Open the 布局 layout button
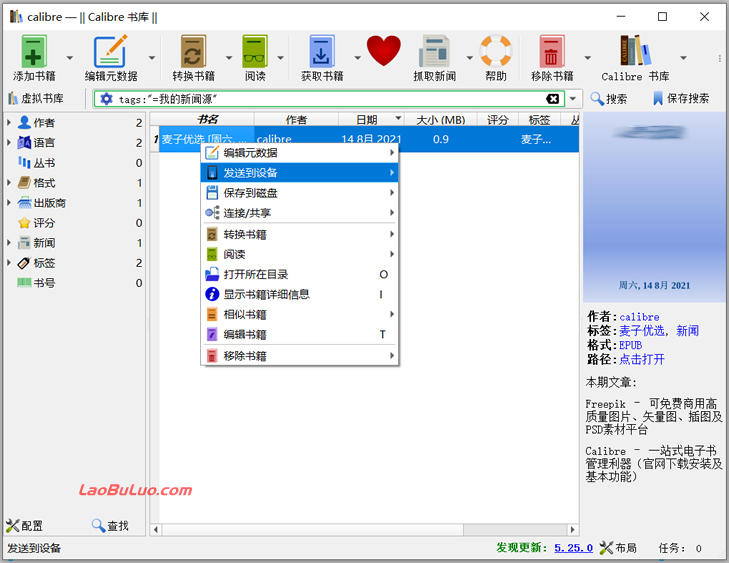Viewport: 729px width, 563px height. coord(618,548)
